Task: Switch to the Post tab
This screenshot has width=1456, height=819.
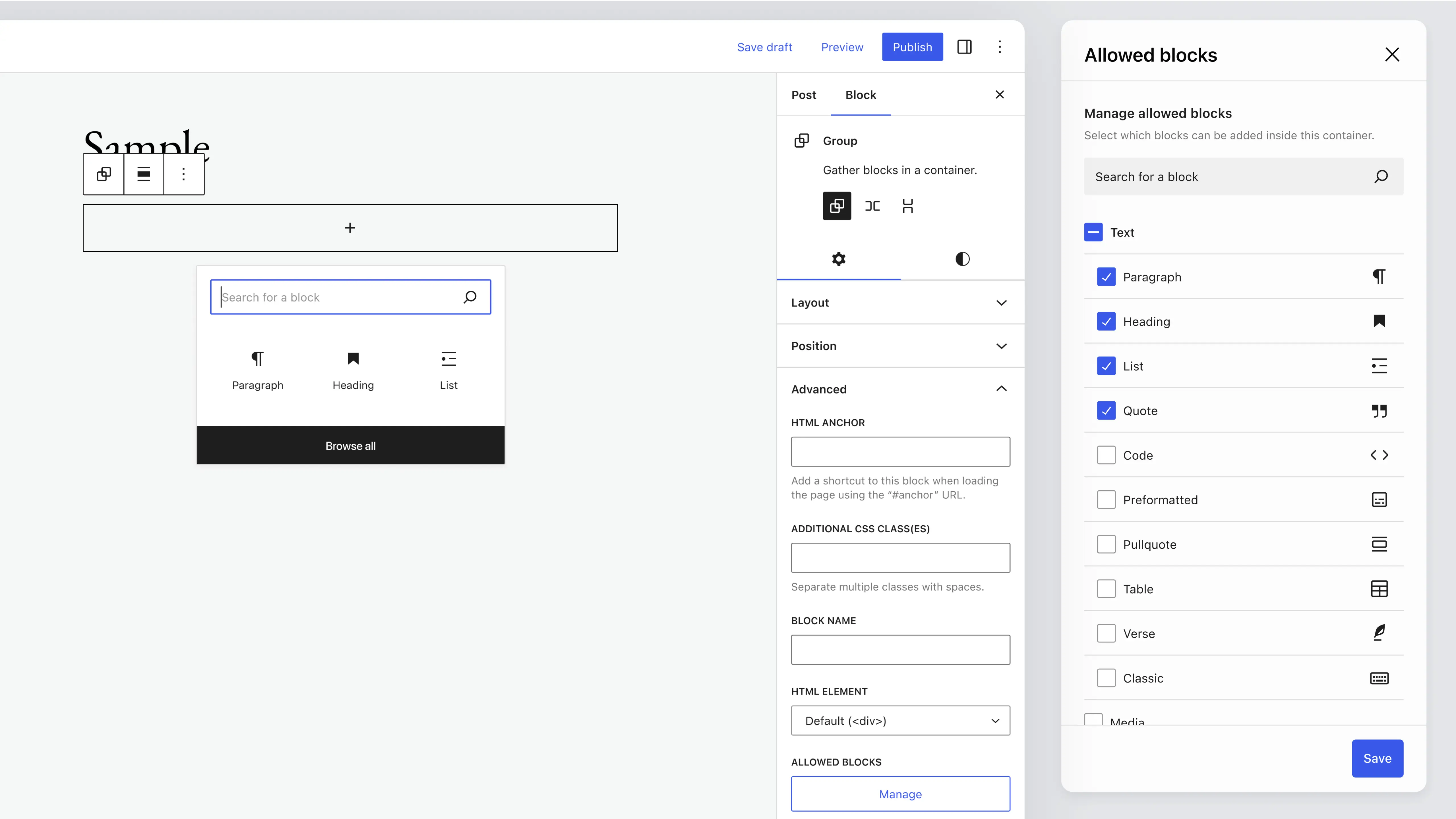Action: (803, 95)
